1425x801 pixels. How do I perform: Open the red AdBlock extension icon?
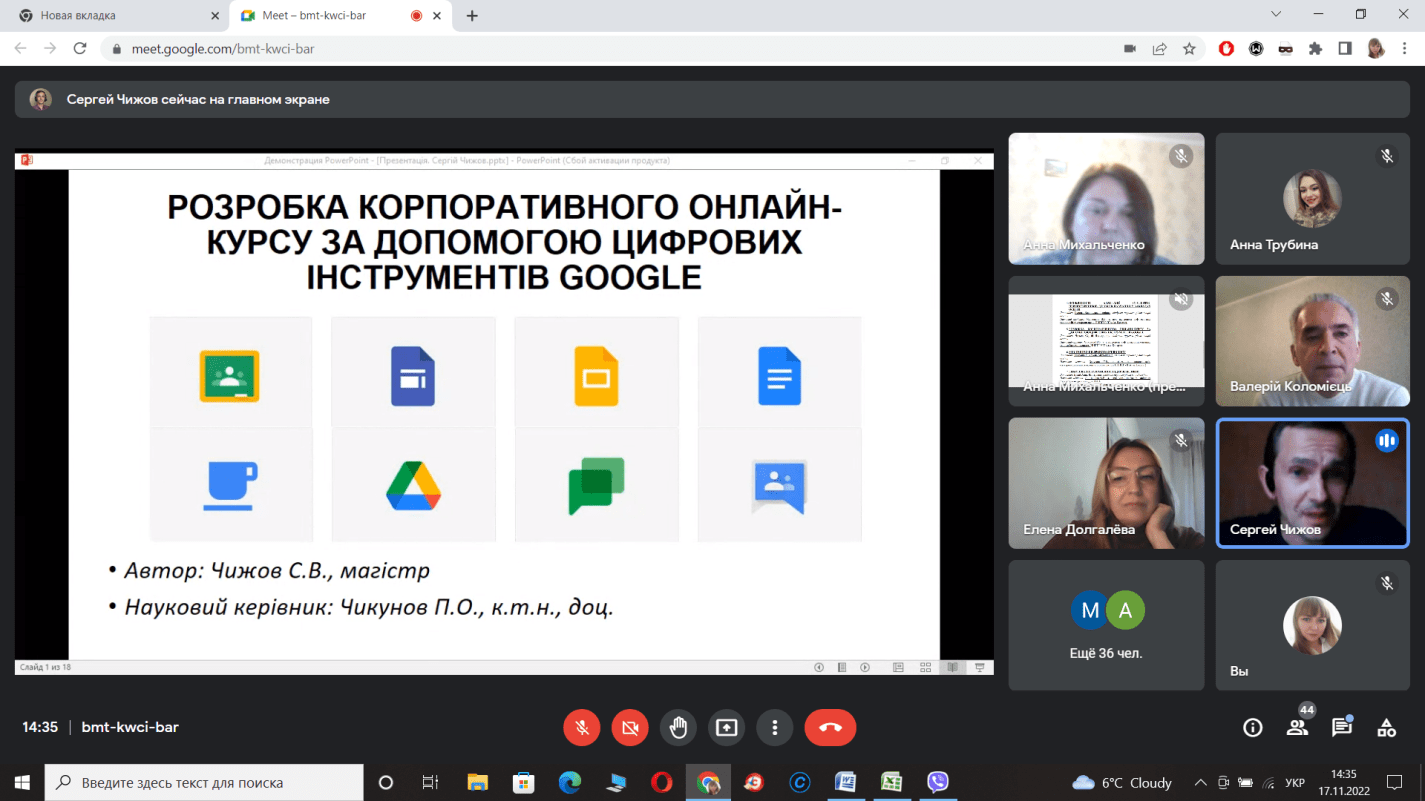[1227, 48]
